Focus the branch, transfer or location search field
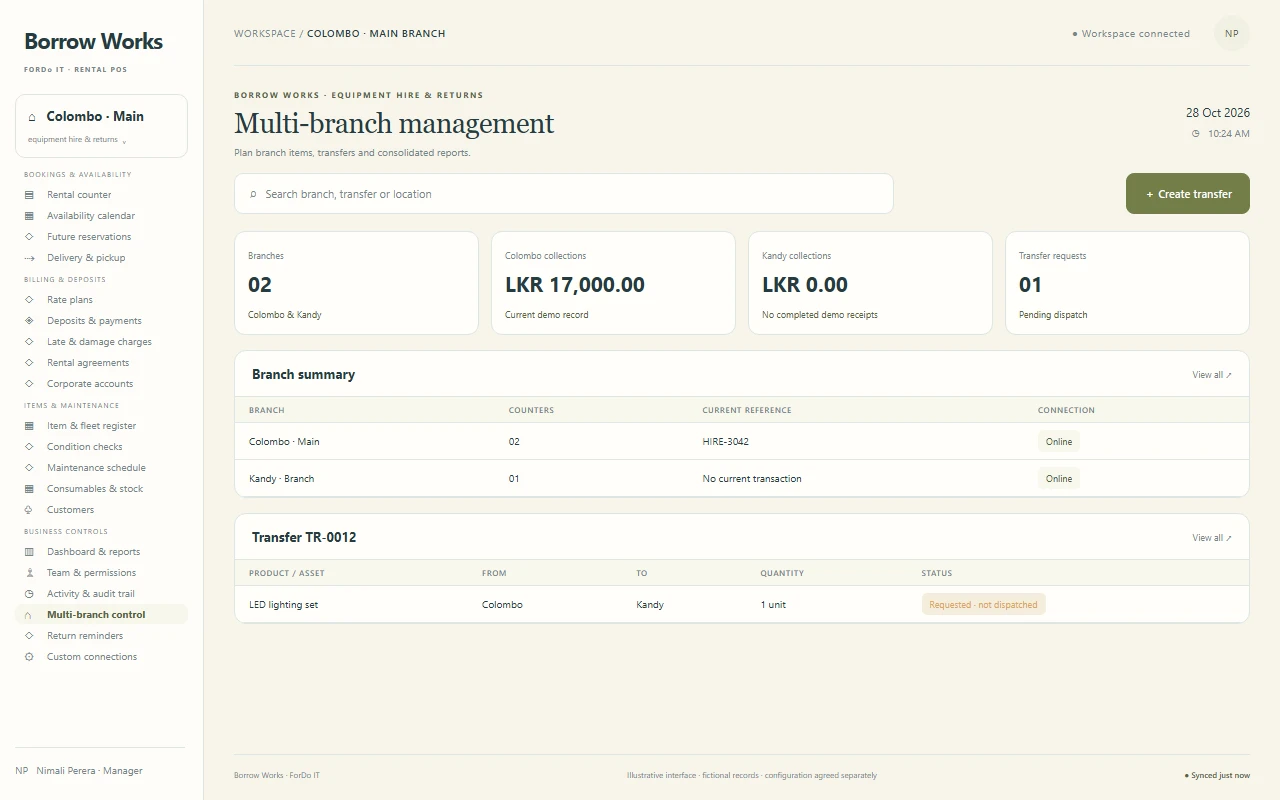 coord(564,194)
